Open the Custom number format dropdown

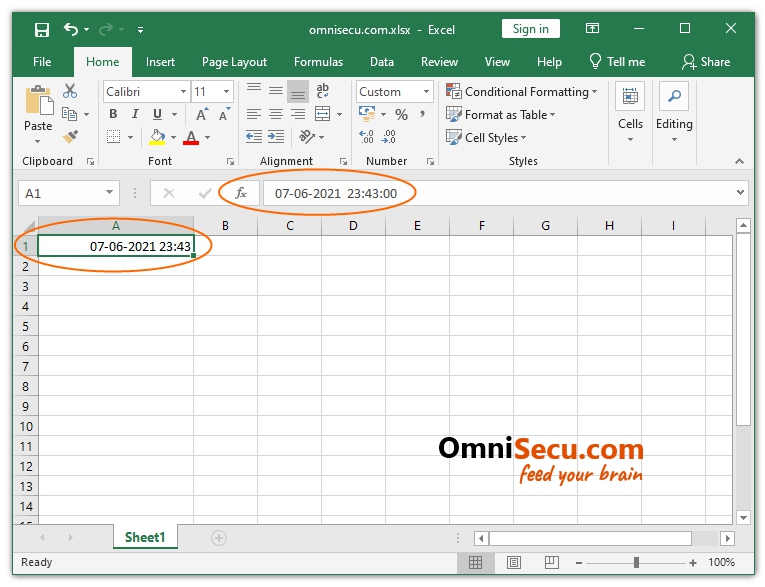(426, 92)
